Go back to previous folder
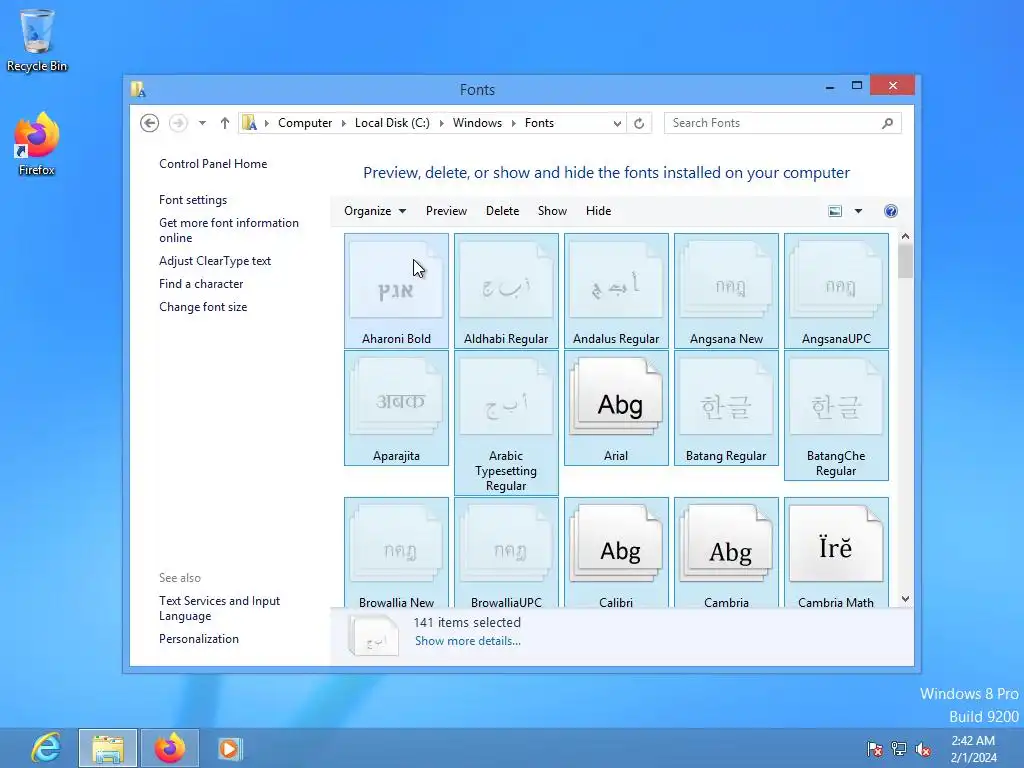 (150, 123)
